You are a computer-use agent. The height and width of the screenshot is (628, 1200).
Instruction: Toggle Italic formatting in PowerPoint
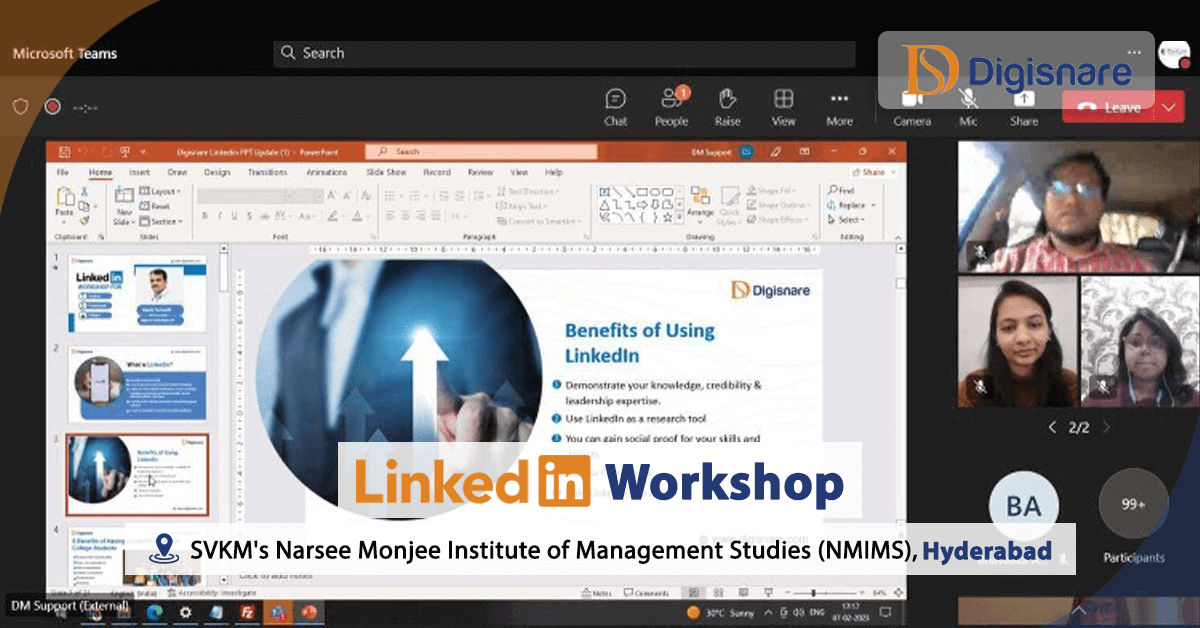(219, 215)
